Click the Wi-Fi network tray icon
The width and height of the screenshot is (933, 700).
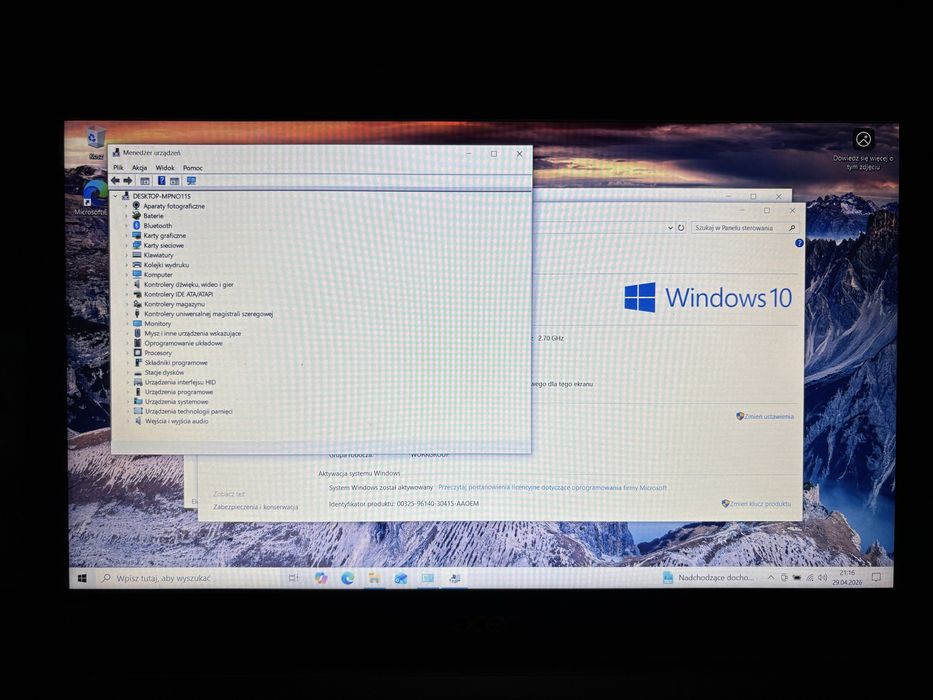(x=810, y=577)
